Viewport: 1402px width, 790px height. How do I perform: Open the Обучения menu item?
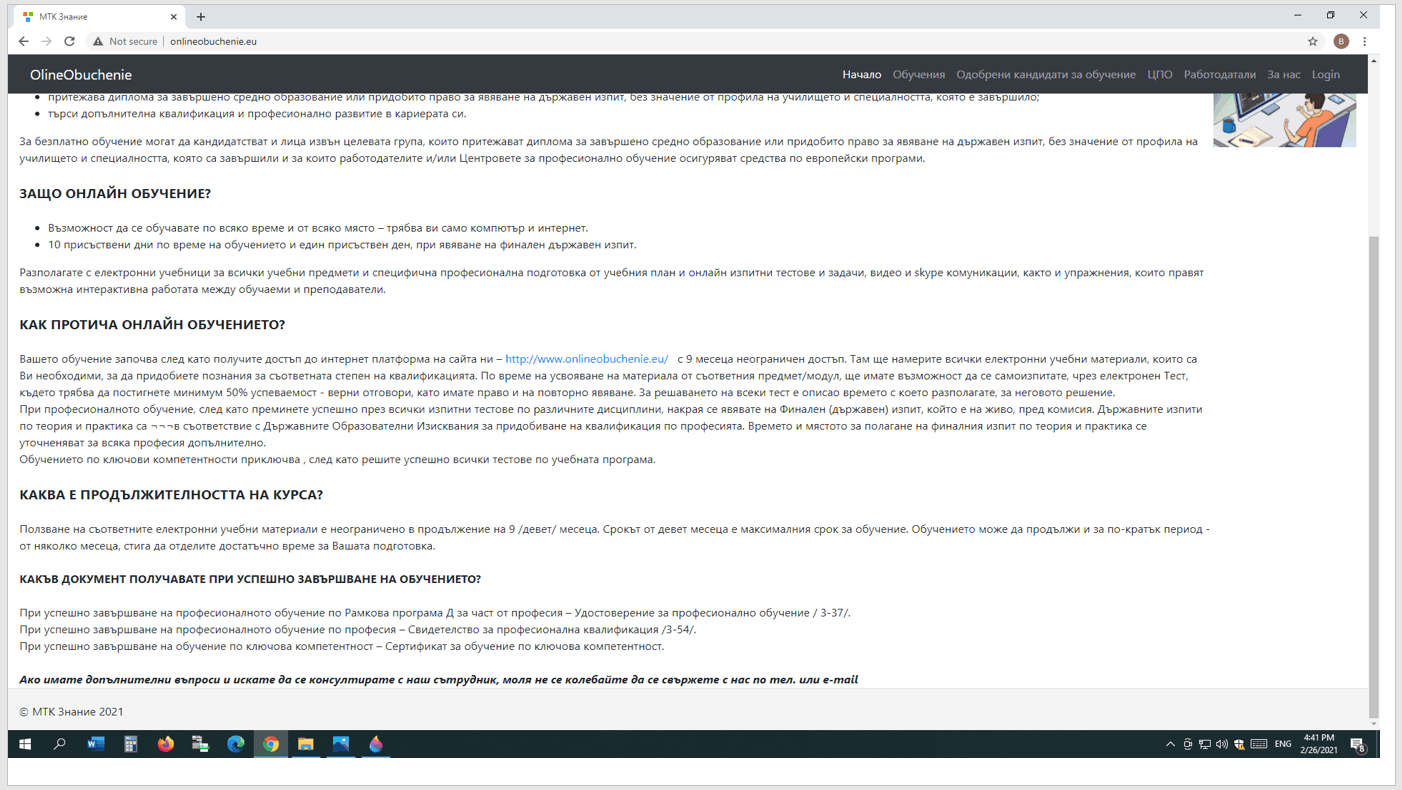[x=919, y=75]
